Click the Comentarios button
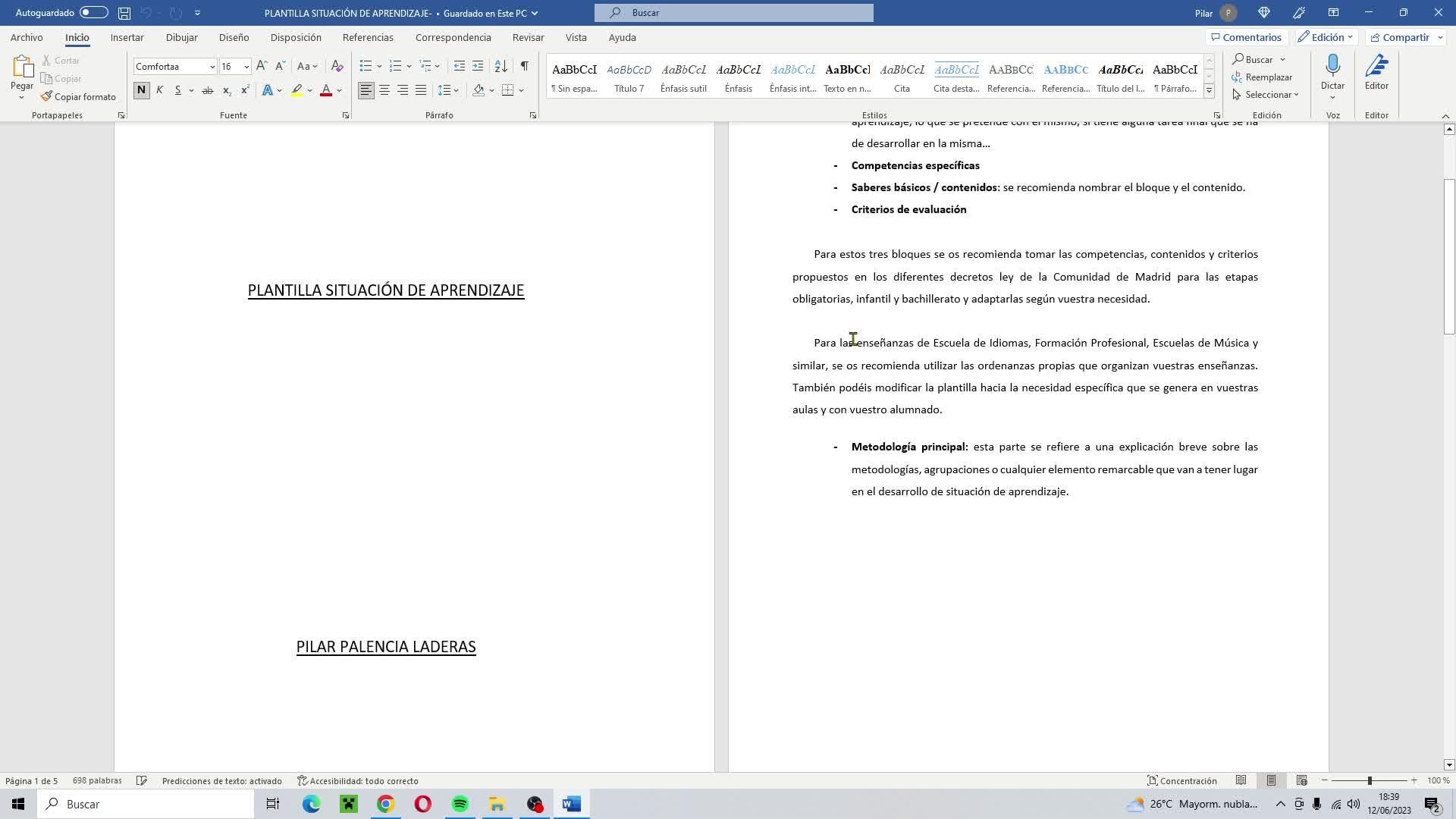Viewport: 1456px width, 819px height. [x=1246, y=37]
